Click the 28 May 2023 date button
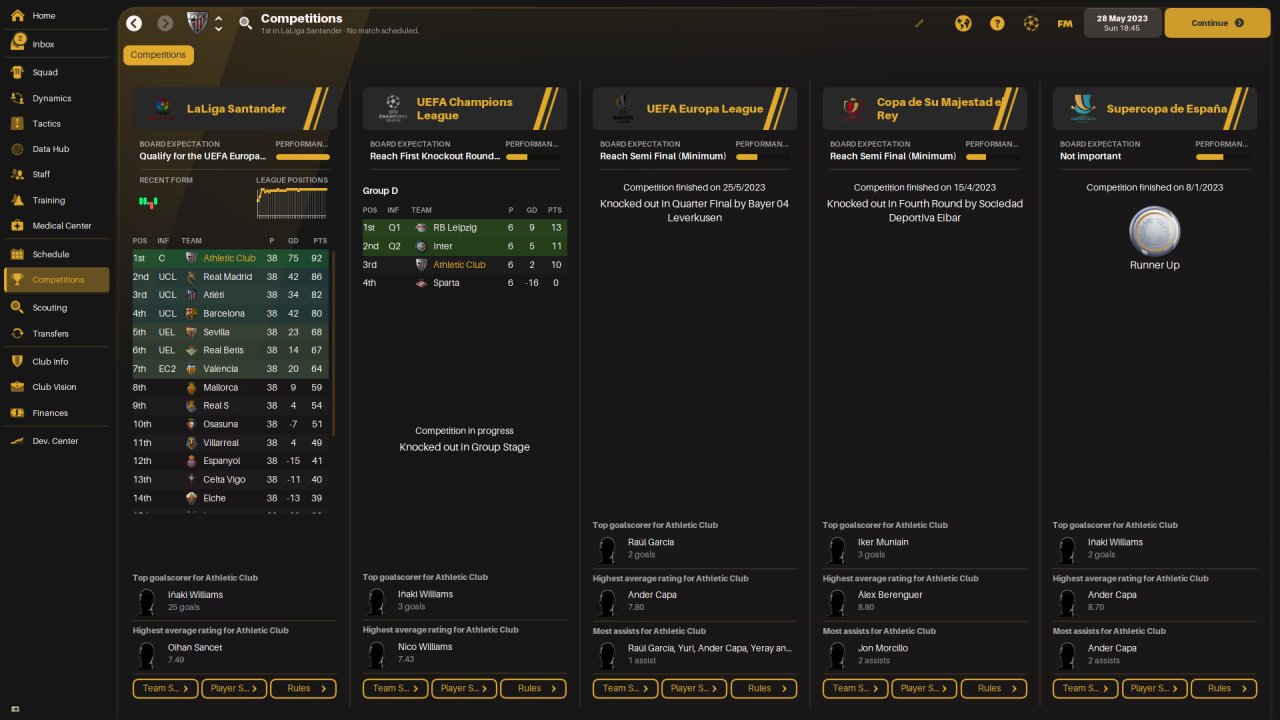The height and width of the screenshot is (720, 1280). tap(1123, 23)
